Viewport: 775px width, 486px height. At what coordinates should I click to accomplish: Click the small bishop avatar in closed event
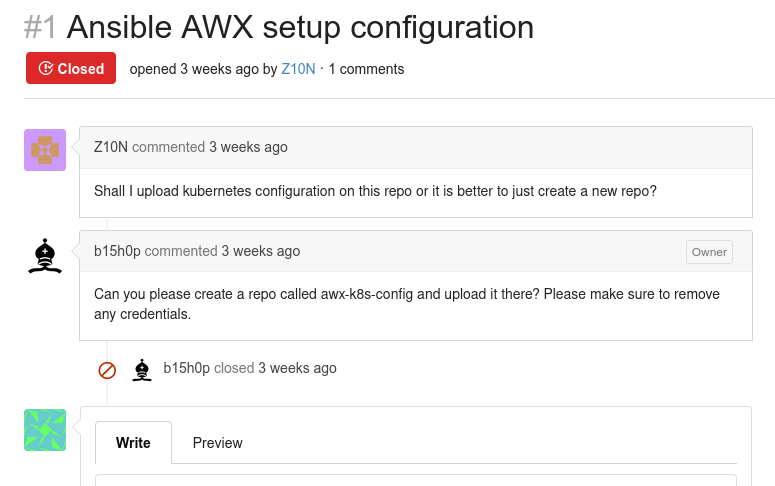click(142, 370)
